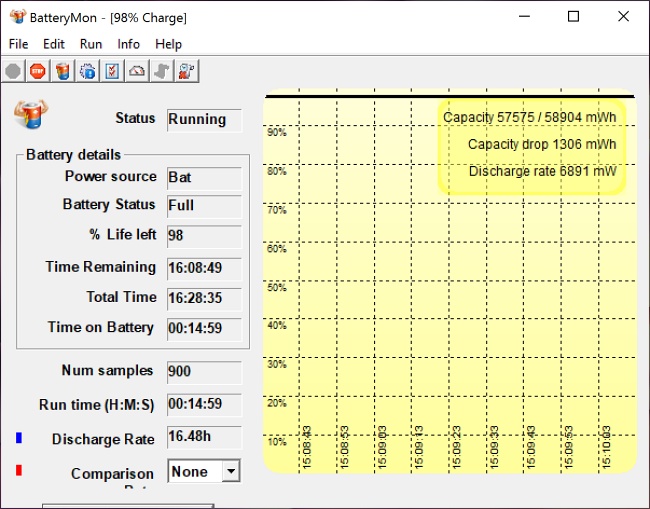650x509 pixels.
Task: Click the 'Capacity 57575 / 58904 mWh' text
Action: [x=529, y=117]
